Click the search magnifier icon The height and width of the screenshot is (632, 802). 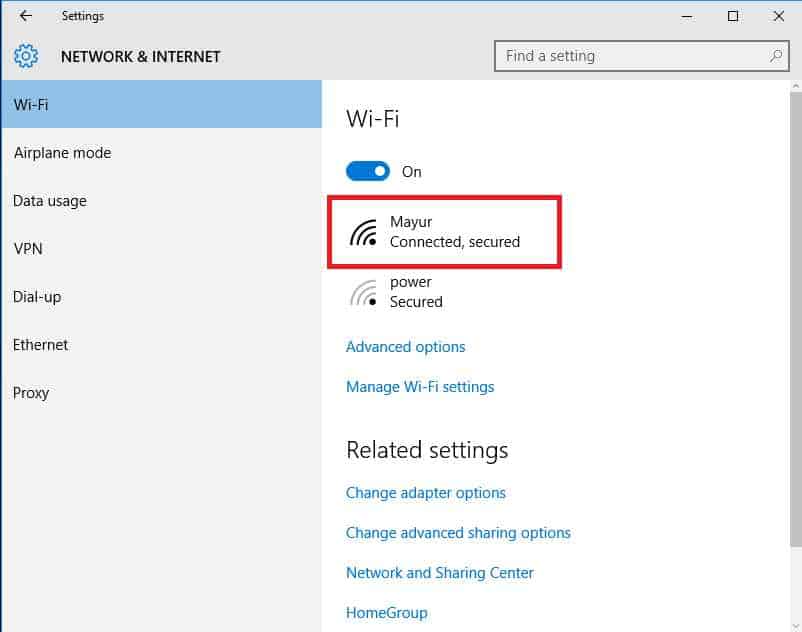776,56
